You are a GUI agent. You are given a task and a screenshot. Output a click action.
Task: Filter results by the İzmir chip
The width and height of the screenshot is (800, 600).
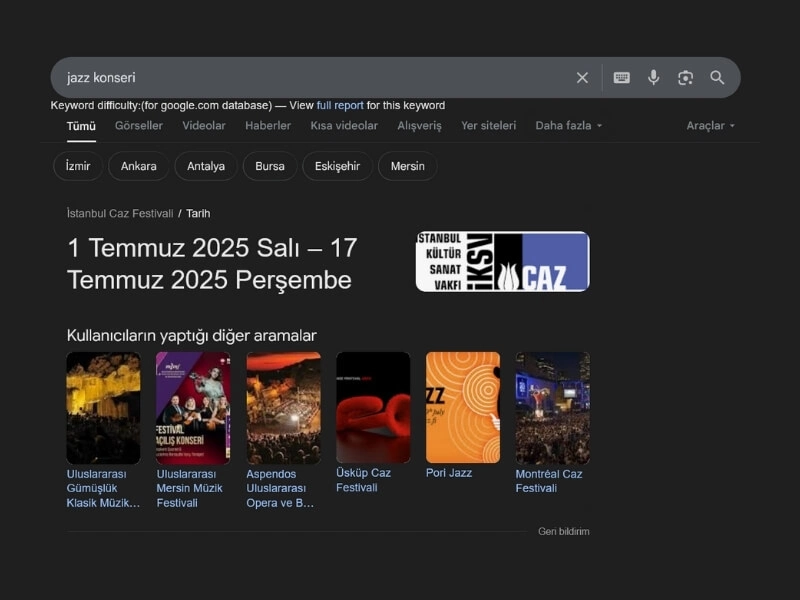78,166
